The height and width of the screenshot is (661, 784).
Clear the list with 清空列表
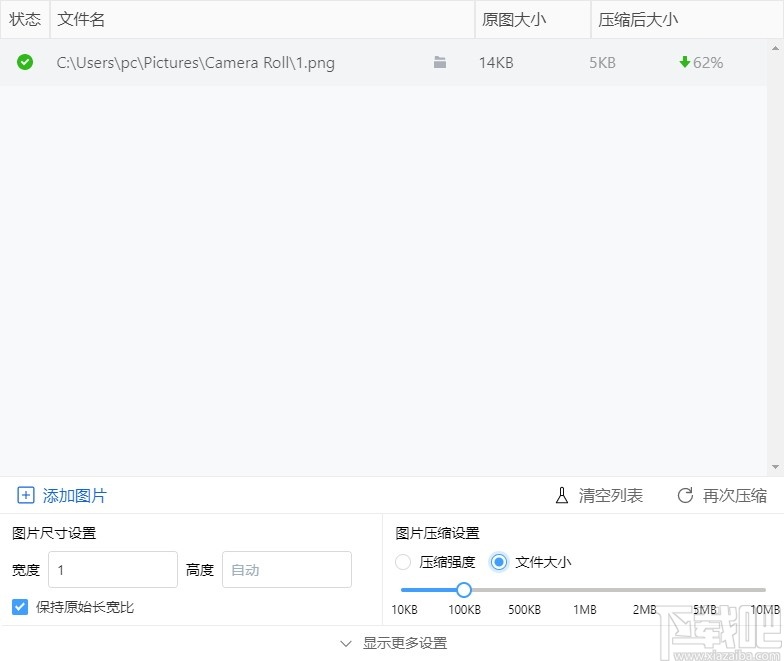599,495
